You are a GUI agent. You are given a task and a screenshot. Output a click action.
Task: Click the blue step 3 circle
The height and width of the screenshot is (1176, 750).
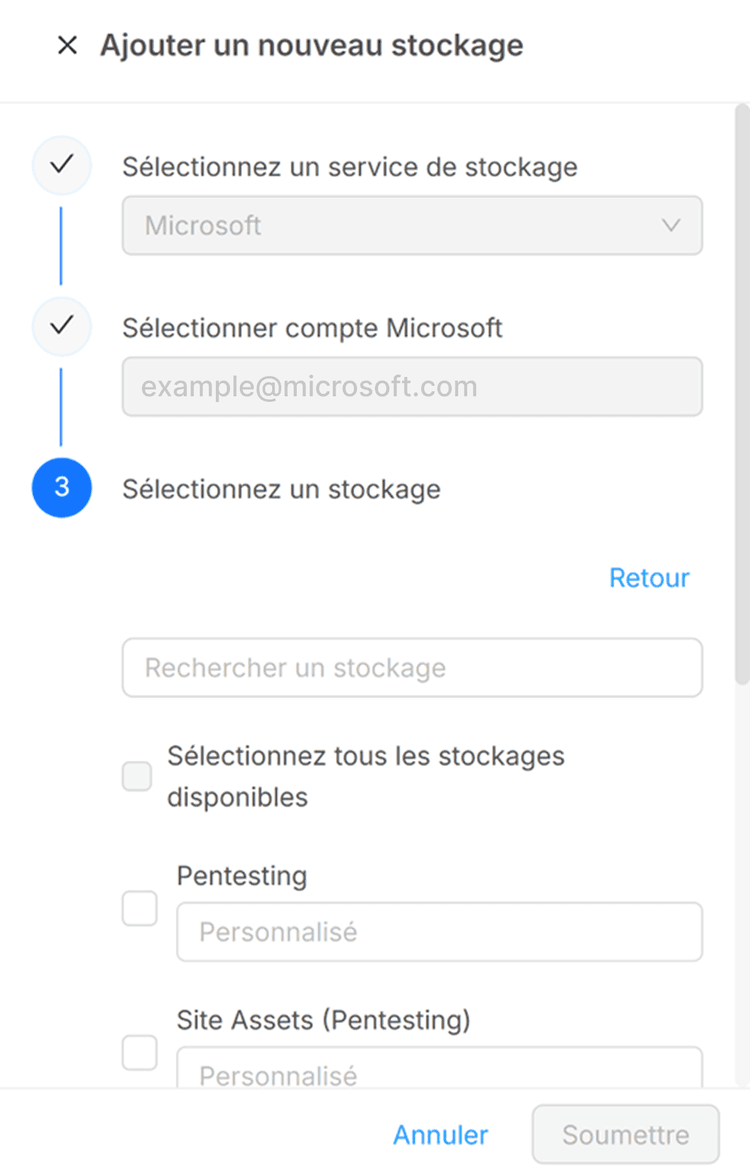coord(62,488)
